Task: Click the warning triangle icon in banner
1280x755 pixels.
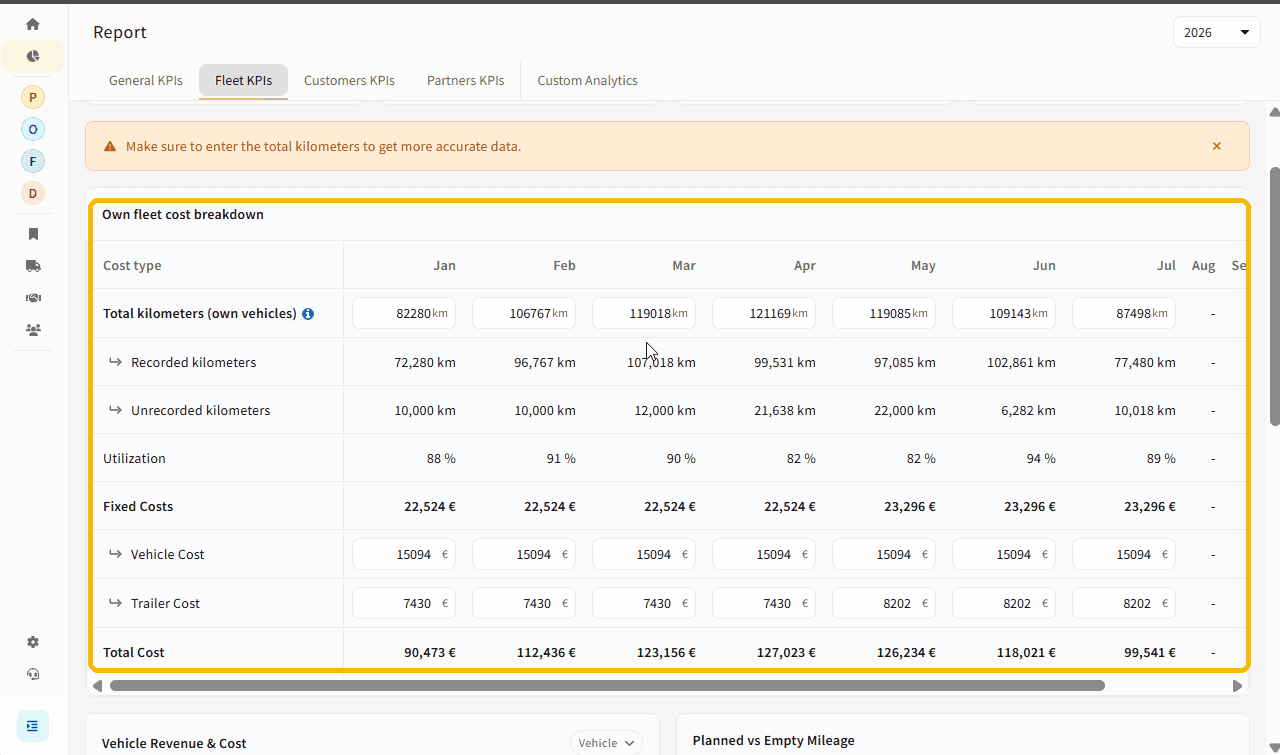Action: click(110, 146)
